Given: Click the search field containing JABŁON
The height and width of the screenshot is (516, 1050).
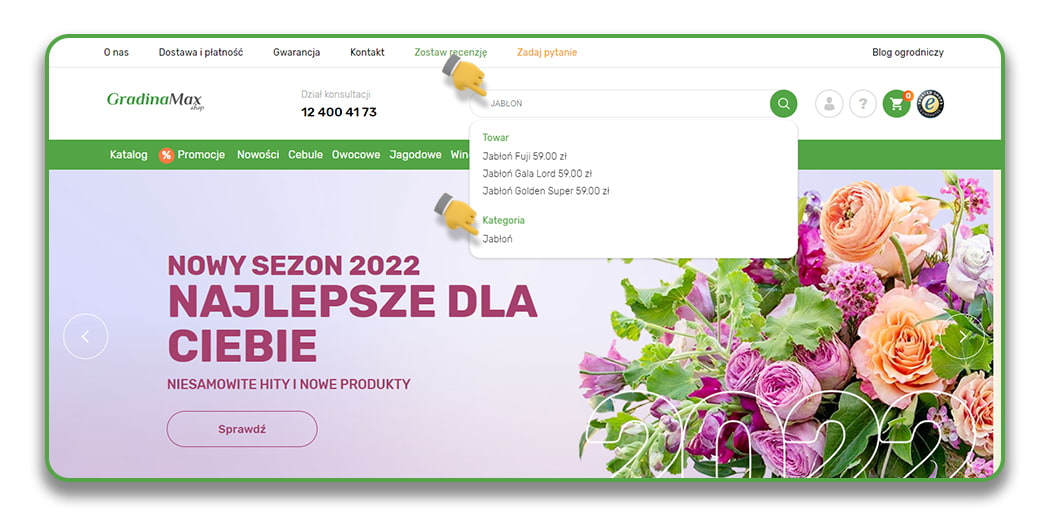Looking at the screenshot, I should click(x=619, y=104).
